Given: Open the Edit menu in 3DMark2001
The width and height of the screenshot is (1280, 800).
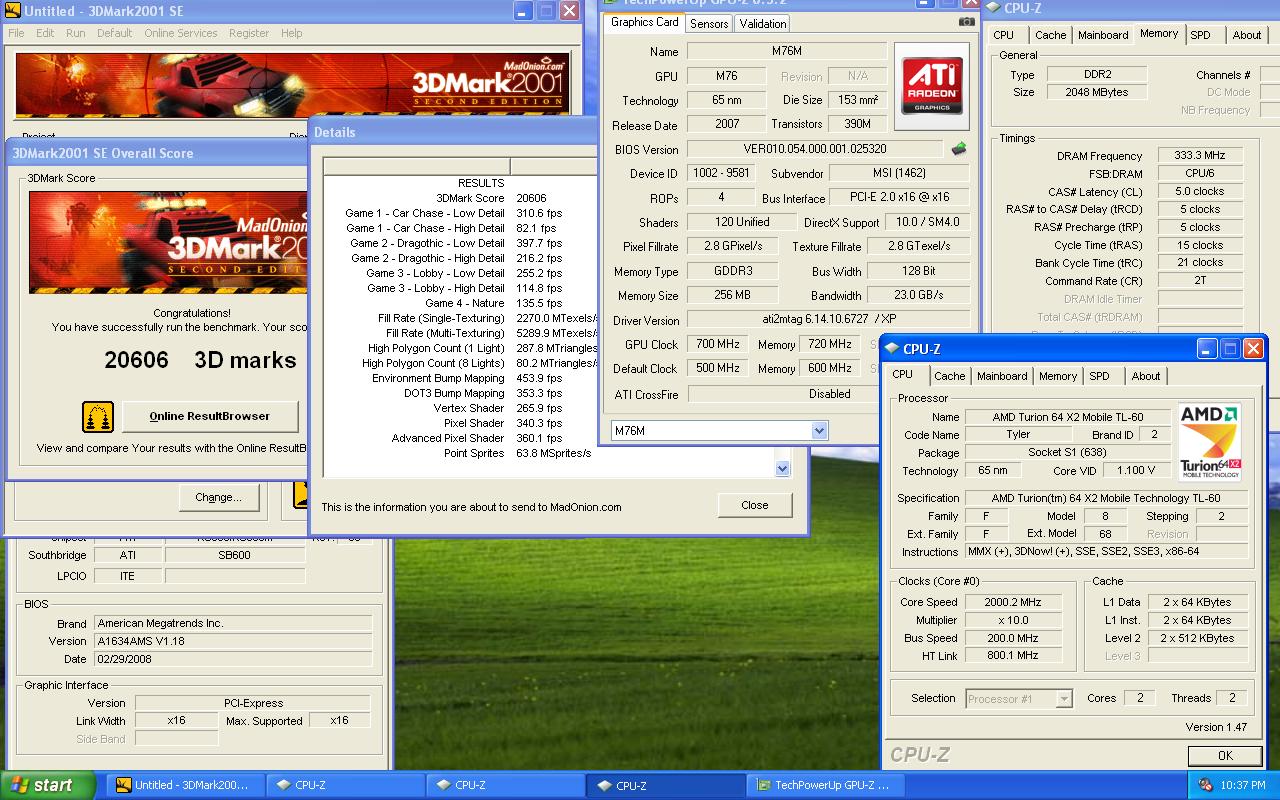Looking at the screenshot, I should pos(45,33).
